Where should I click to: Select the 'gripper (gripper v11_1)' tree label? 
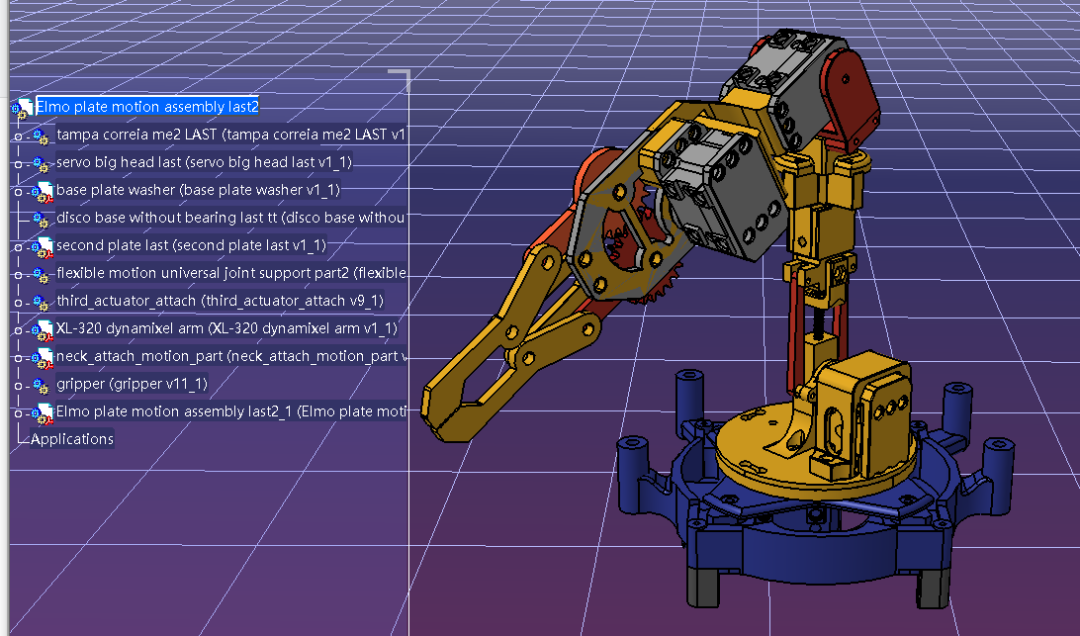pos(132,384)
